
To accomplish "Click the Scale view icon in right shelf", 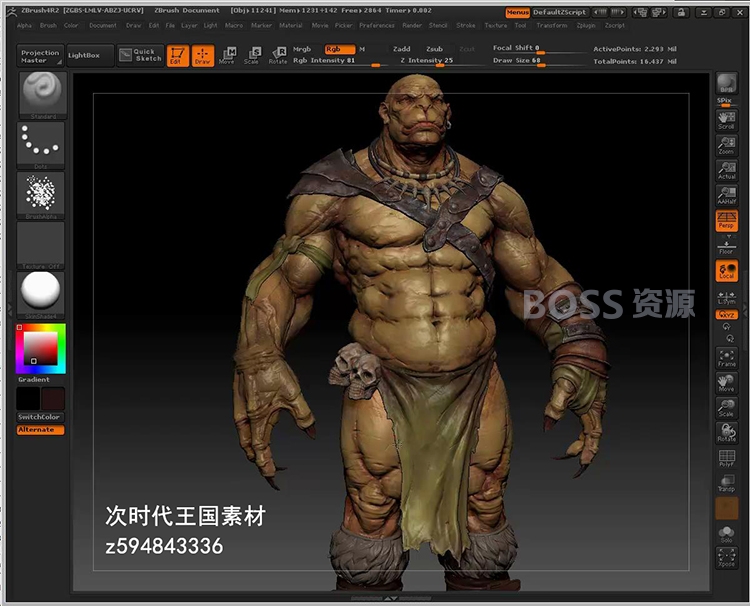I will pos(727,408).
